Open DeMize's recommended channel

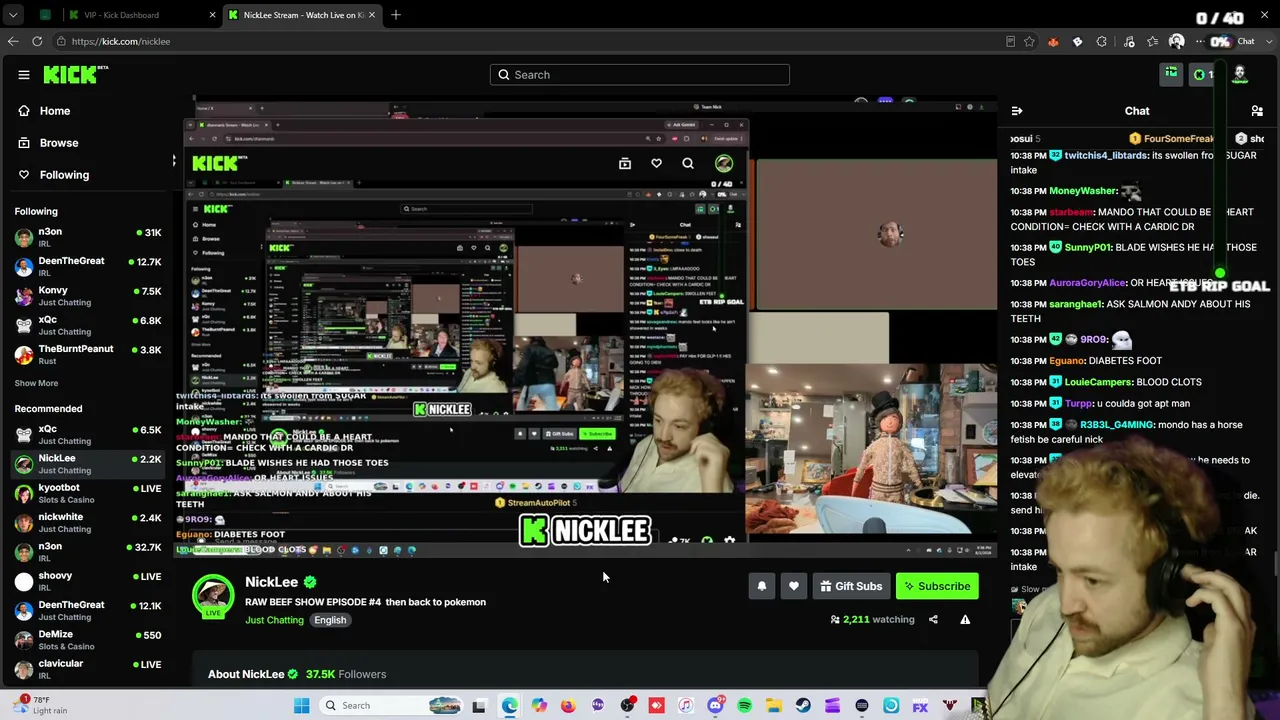pos(88,640)
